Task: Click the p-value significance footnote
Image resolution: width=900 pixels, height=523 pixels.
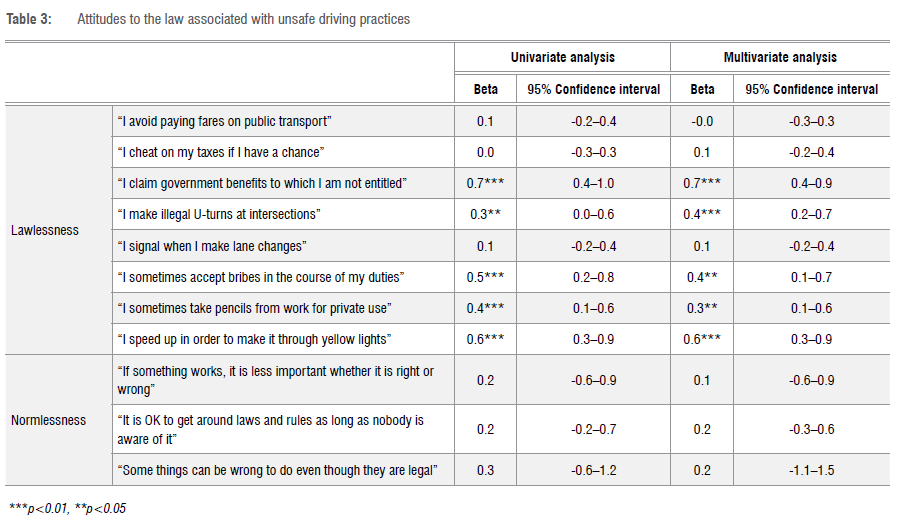Action: tap(66, 509)
